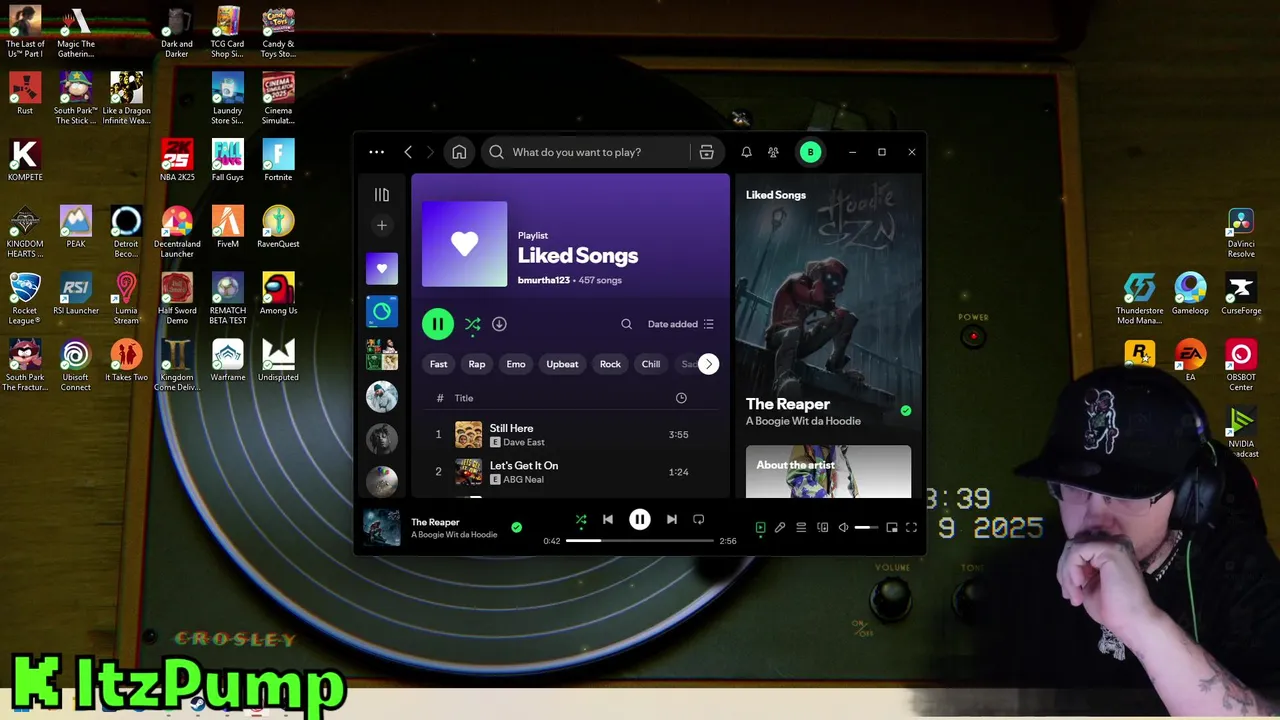Open Spotify three-dots main menu
The image size is (1280, 720).
tap(376, 152)
